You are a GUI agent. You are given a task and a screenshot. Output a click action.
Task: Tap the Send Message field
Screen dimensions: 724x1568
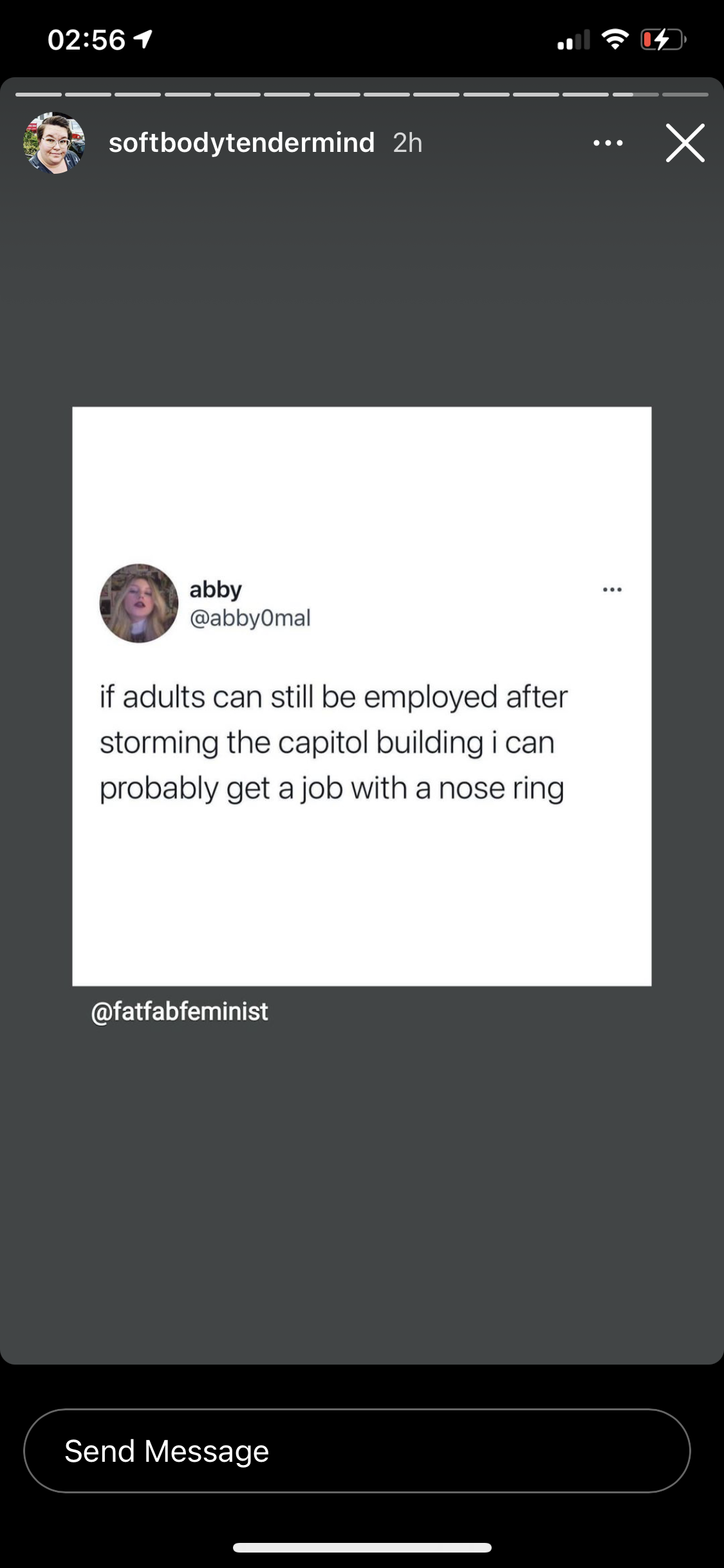pos(357,1450)
